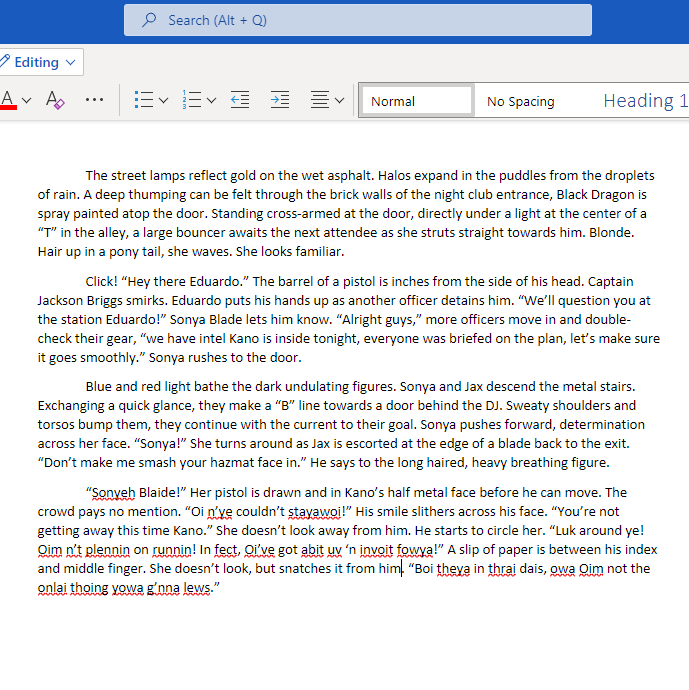This screenshot has width=689, height=690.
Task: Open more font options ellipsis
Action: tap(94, 100)
